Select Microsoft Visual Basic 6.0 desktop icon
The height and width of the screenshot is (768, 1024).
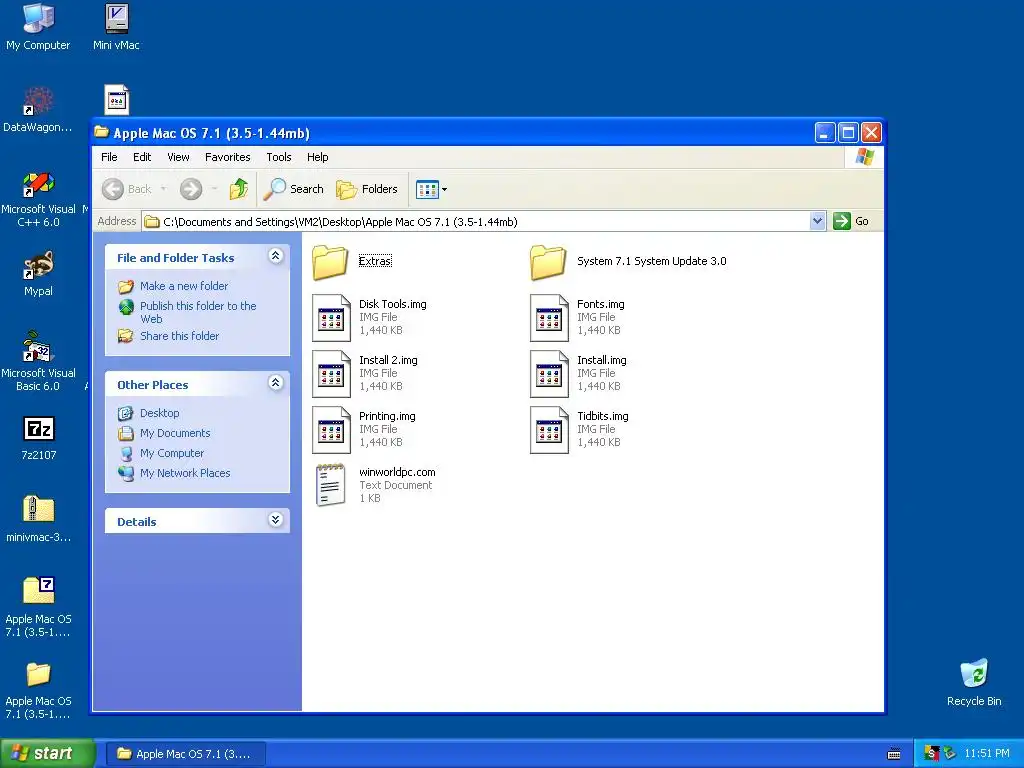(x=38, y=362)
